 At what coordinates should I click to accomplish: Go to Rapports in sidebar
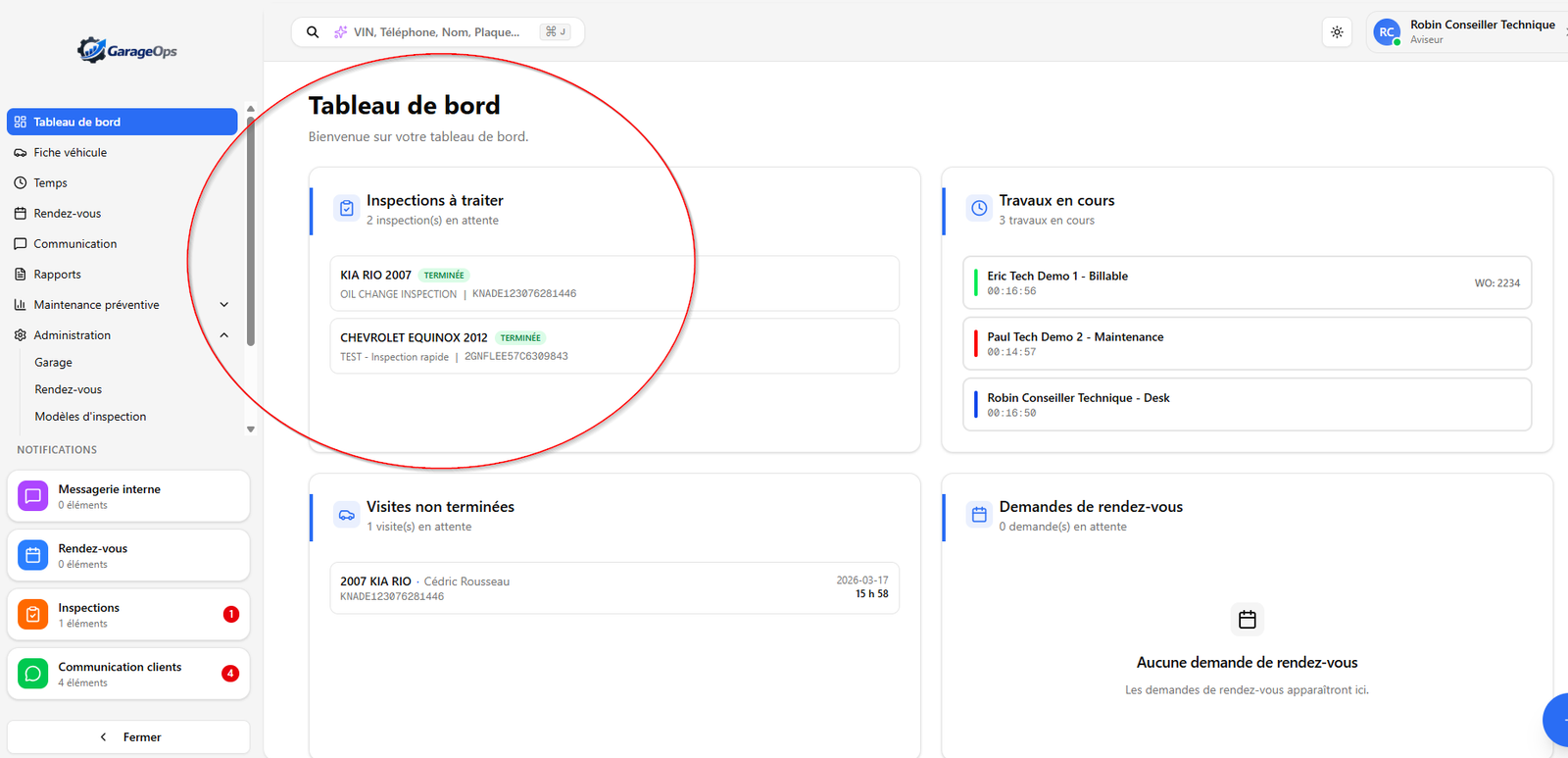[x=58, y=275]
